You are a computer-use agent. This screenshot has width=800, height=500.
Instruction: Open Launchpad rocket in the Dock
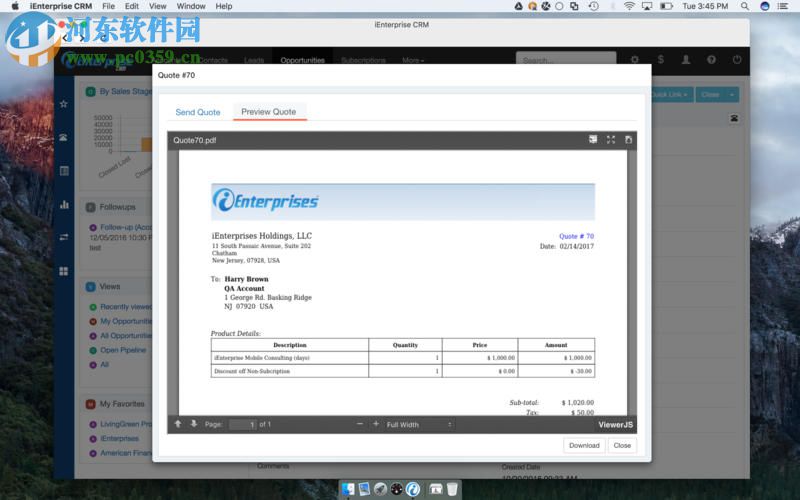click(380, 489)
